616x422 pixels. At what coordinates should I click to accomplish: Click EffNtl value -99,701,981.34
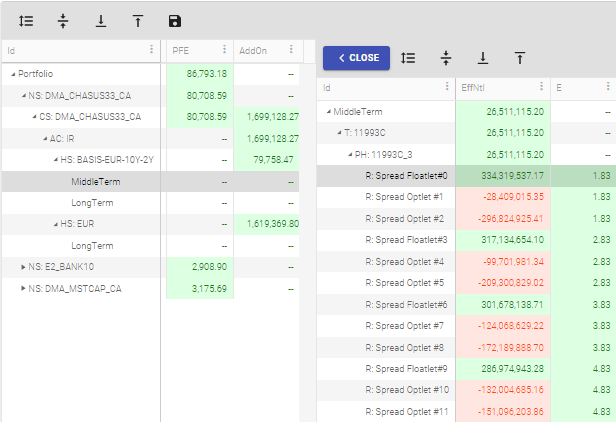click(x=513, y=262)
